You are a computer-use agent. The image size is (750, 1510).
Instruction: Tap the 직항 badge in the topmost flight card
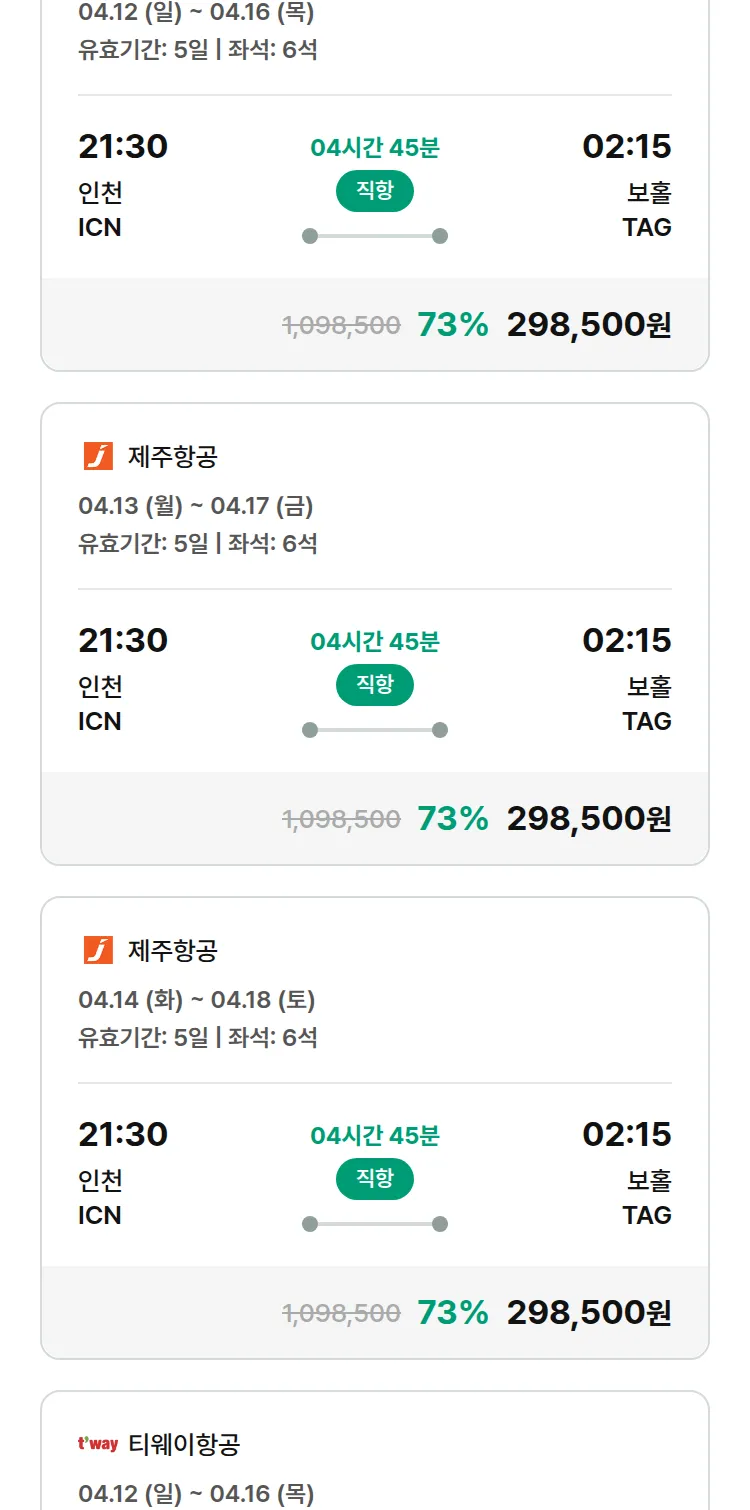[375, 191]
